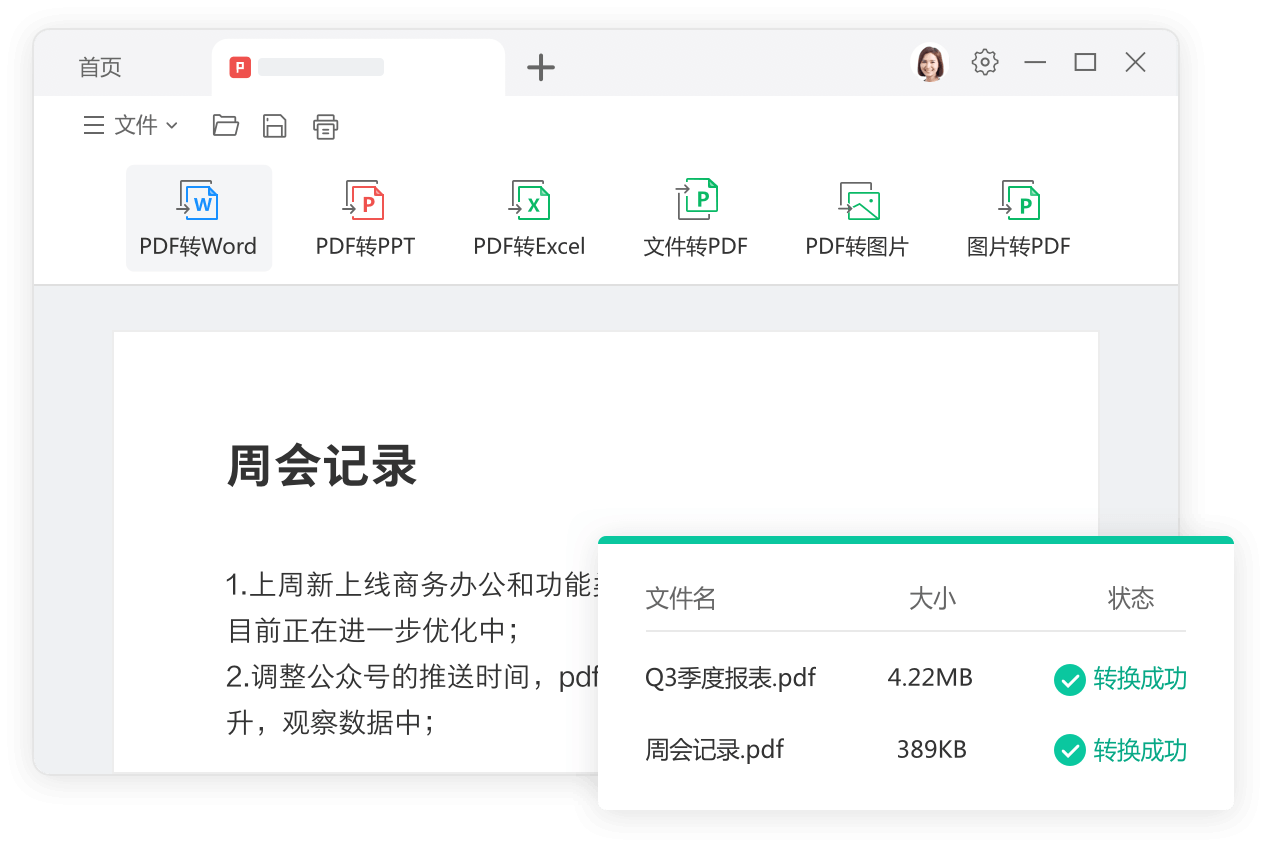Click the user profile avatar
Image resolution: width=1266 pixels, height=846 pixels.
930,63
